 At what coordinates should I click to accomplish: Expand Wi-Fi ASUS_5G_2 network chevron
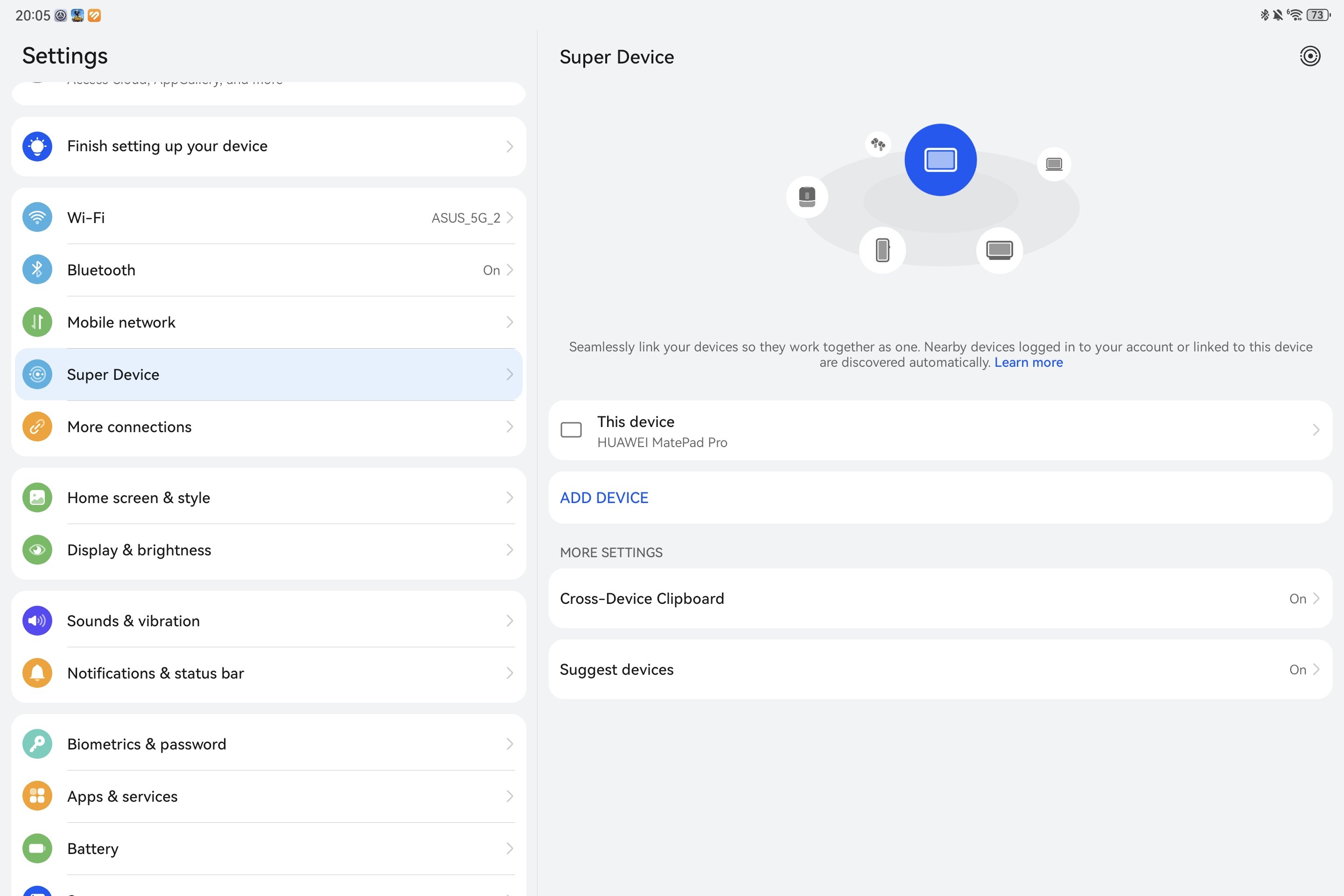point(510,218)
